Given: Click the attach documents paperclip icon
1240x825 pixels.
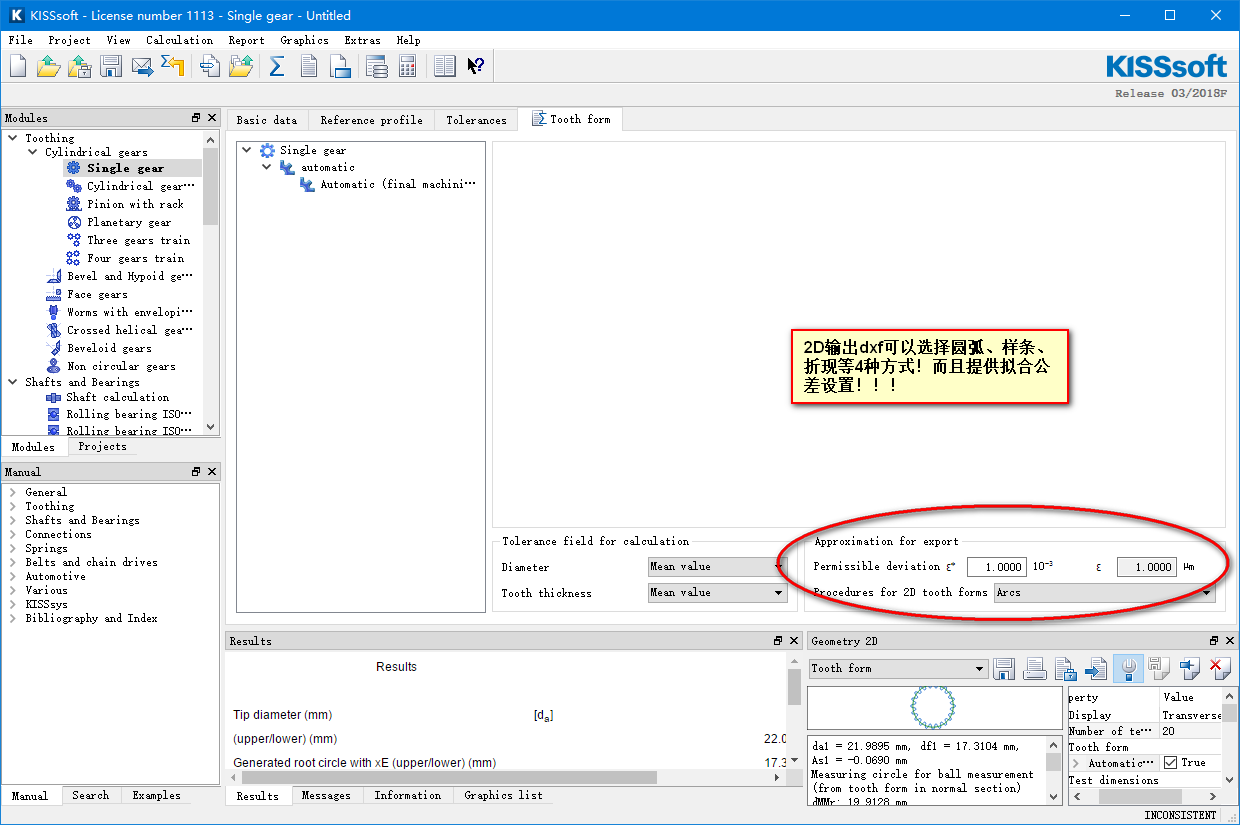Looking at the screenshot, I should tap(210, 66).
